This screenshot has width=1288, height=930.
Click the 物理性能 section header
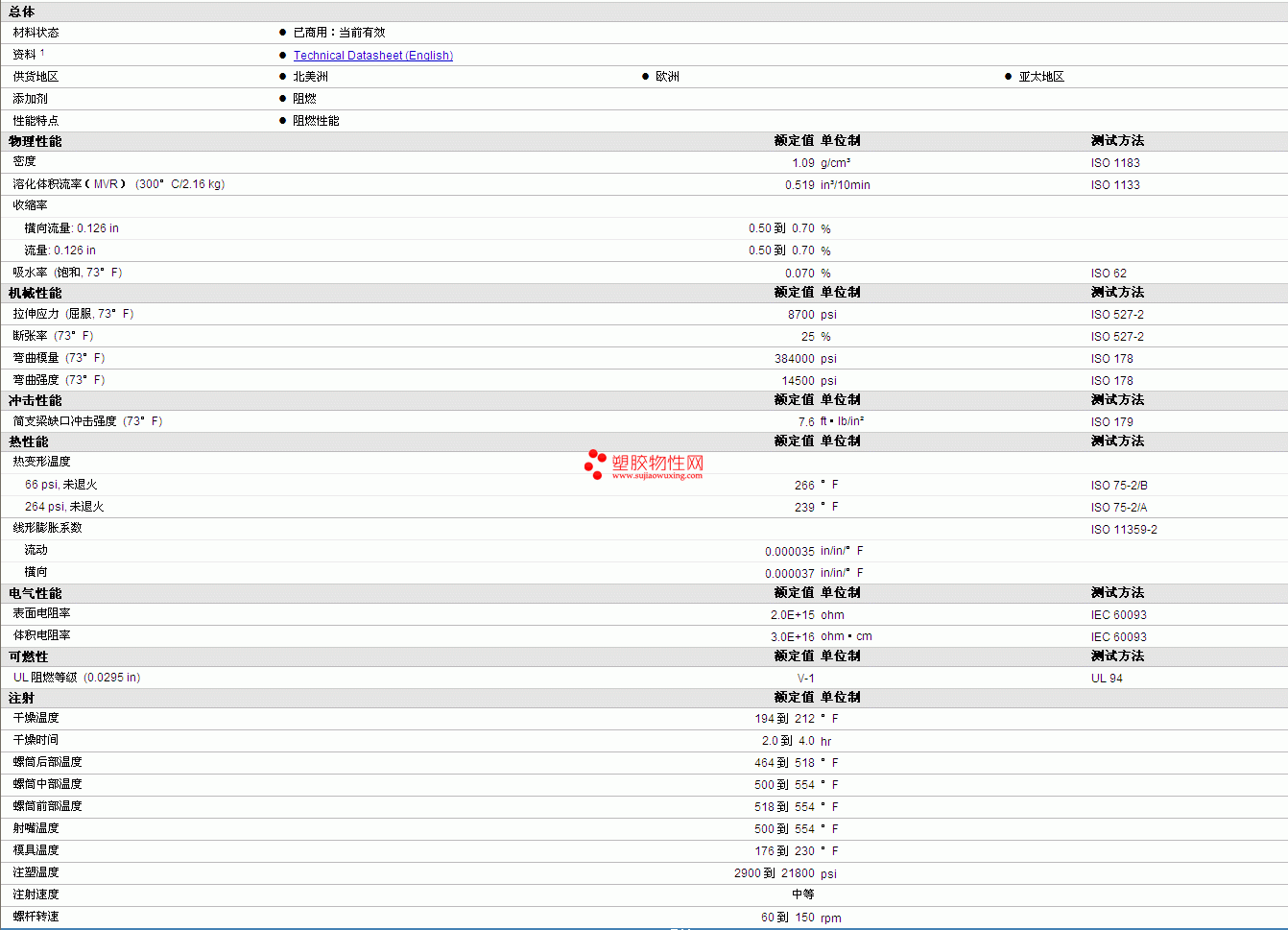click(x=36, y=141)
